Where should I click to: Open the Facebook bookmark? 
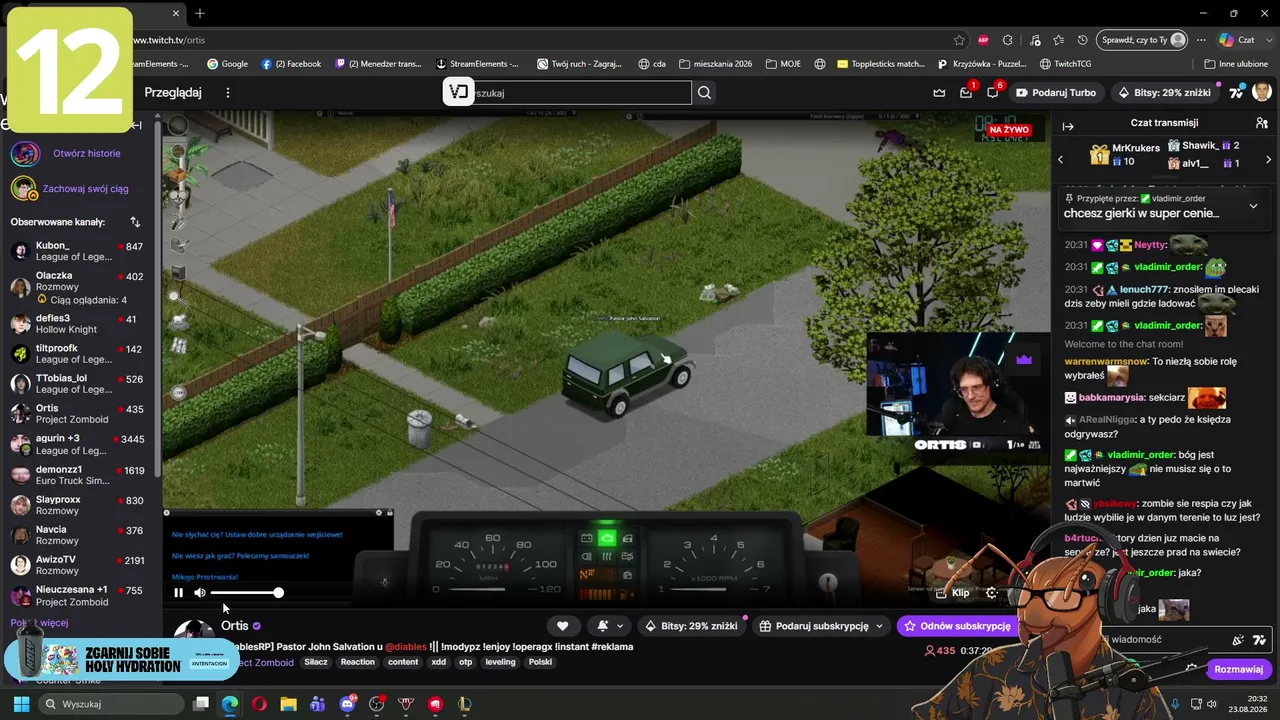point(291,64)
